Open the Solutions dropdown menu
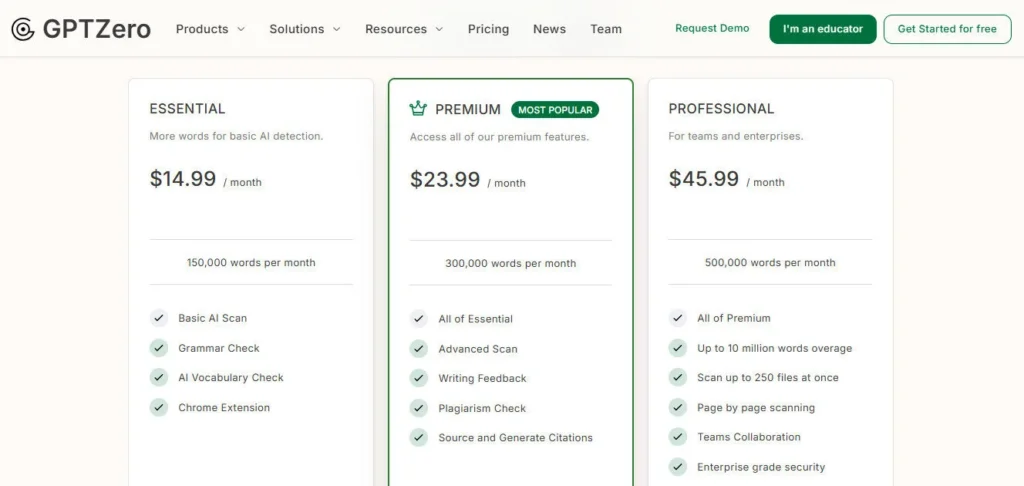Image resolution: width=1024 pixels, height=486 pixels. point(304,29)
